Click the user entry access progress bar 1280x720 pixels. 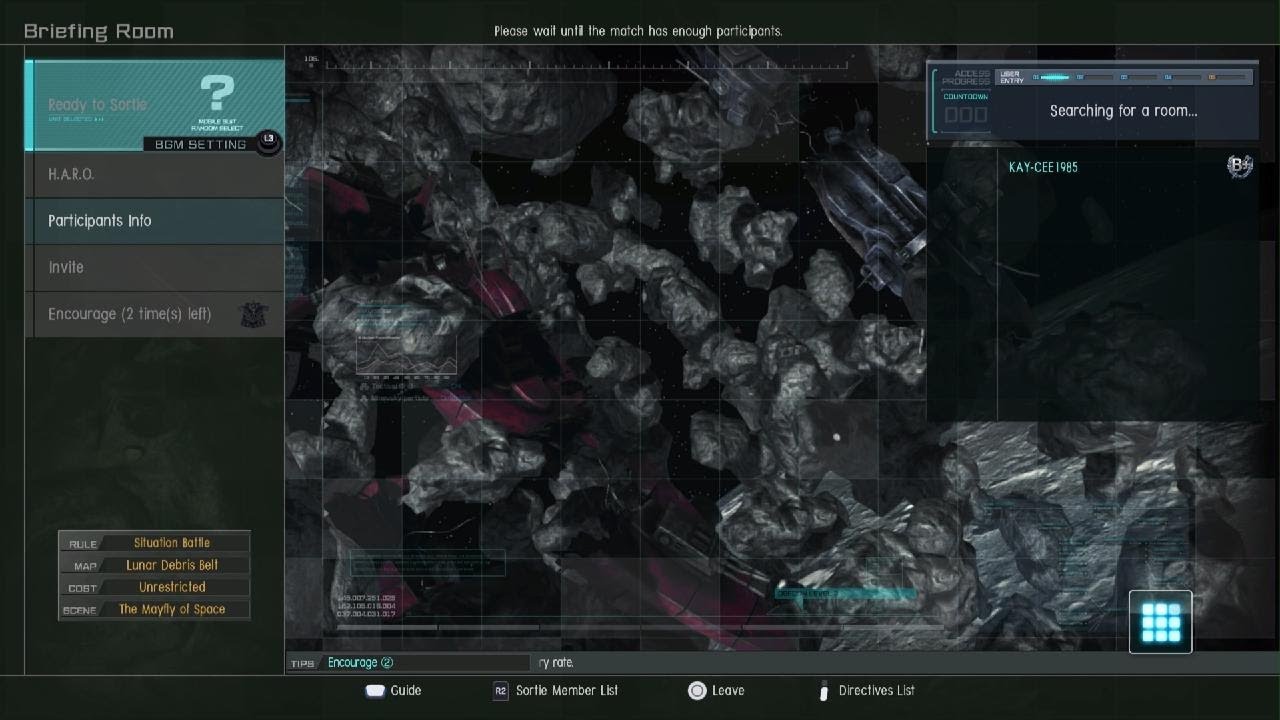pyautogui.click(x=1125, y=77)
